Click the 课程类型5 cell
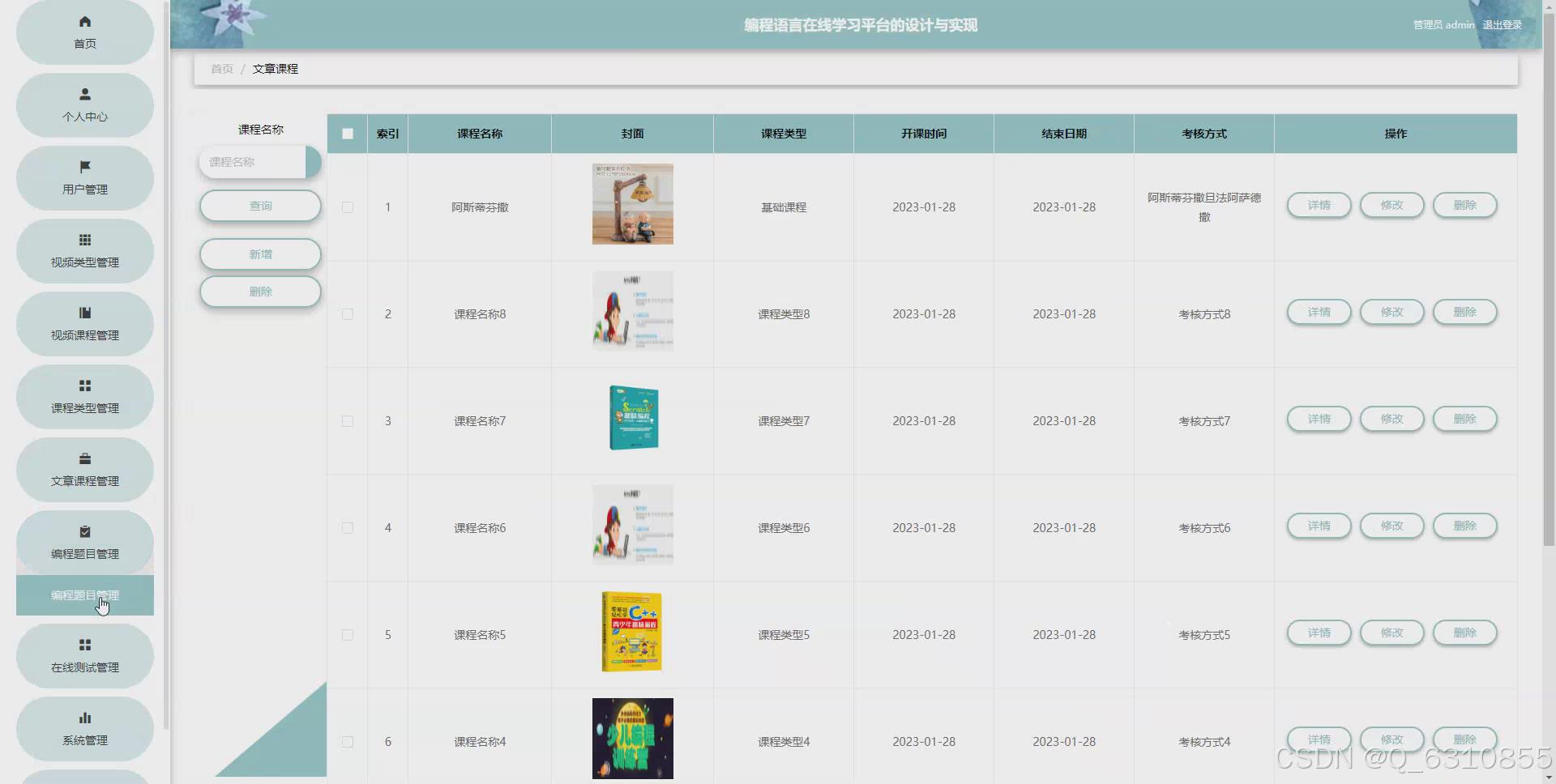This screenshot has width=1556, height=784. (x=784, y=635)
